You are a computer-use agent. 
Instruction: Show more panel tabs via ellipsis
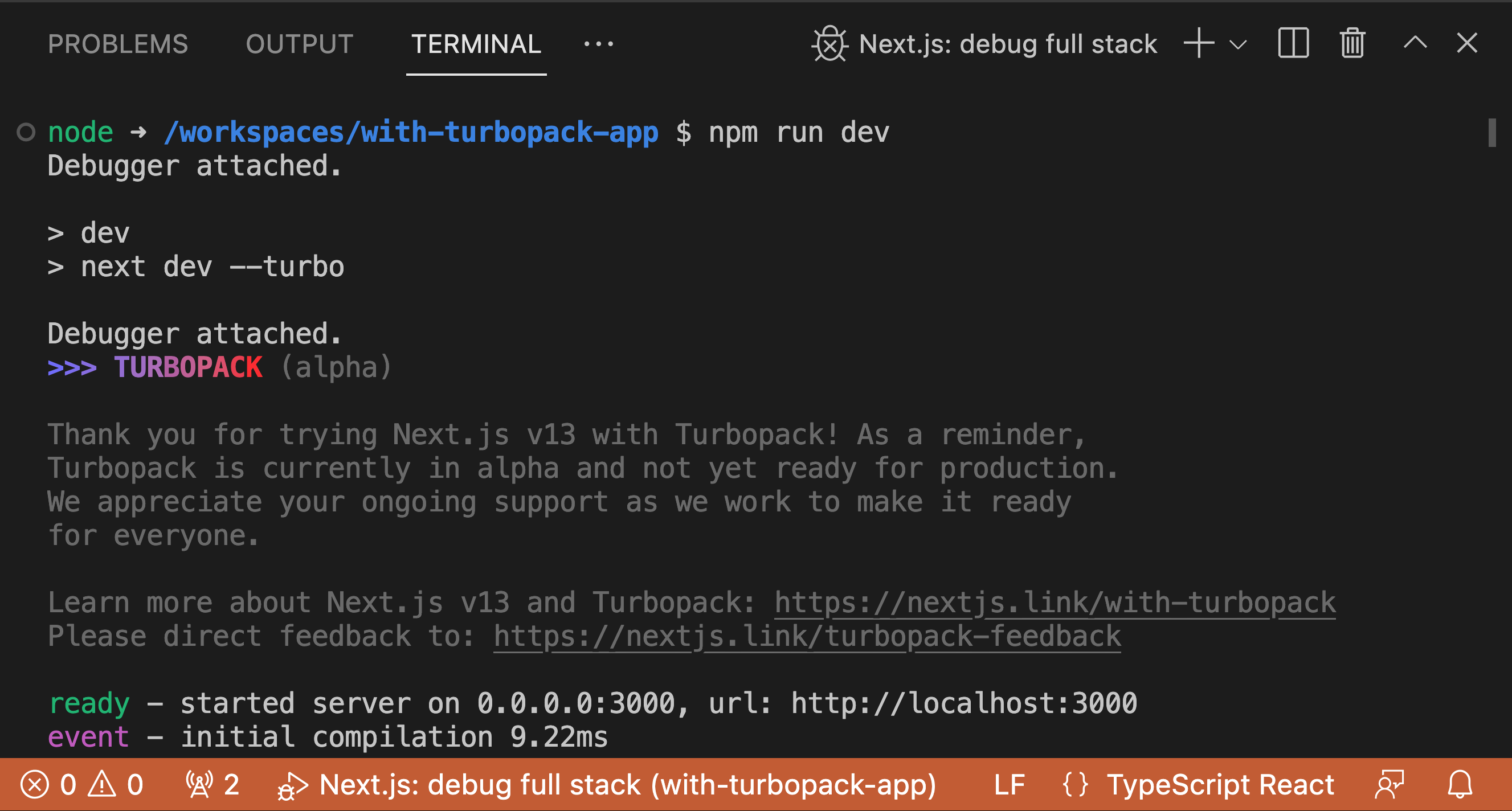(599, 44)
